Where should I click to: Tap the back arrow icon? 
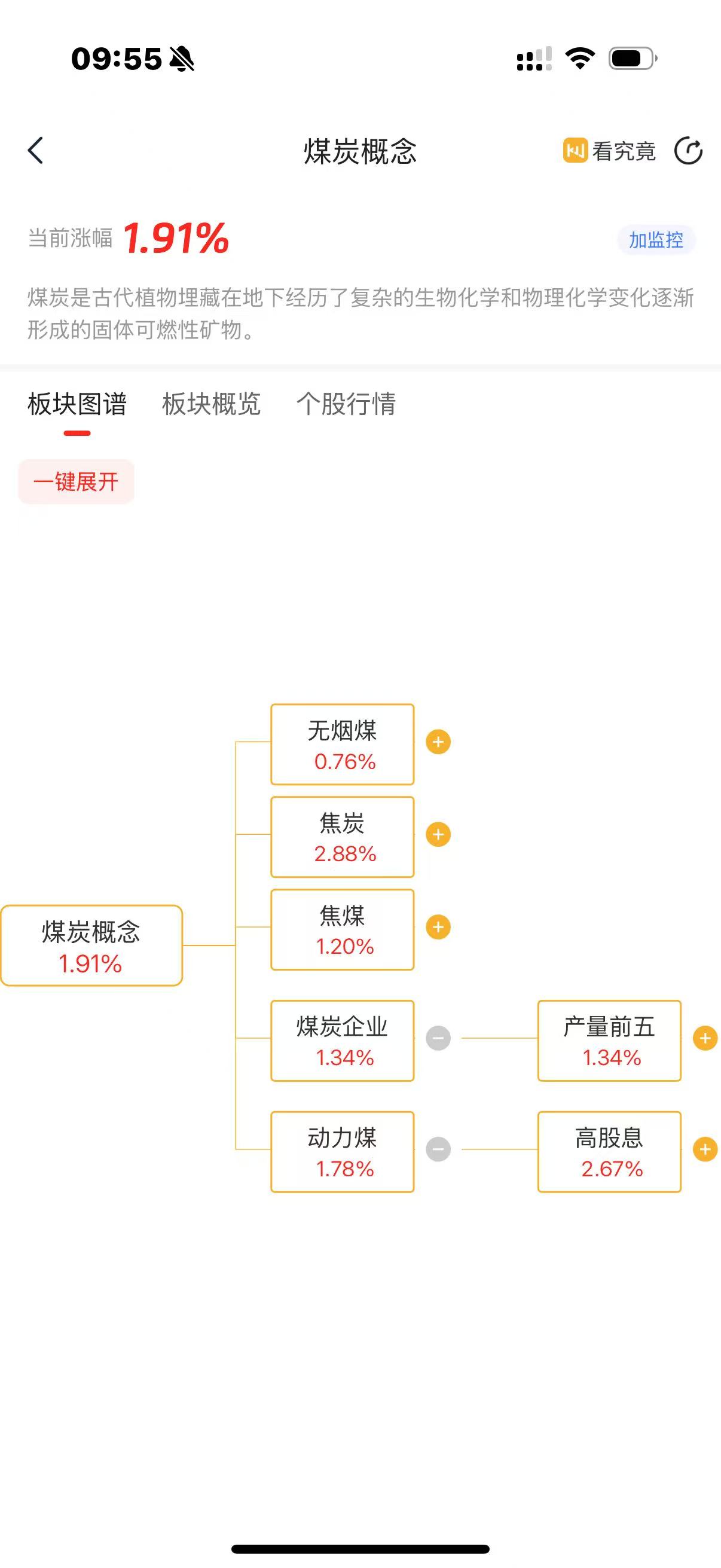click(35, 150)
